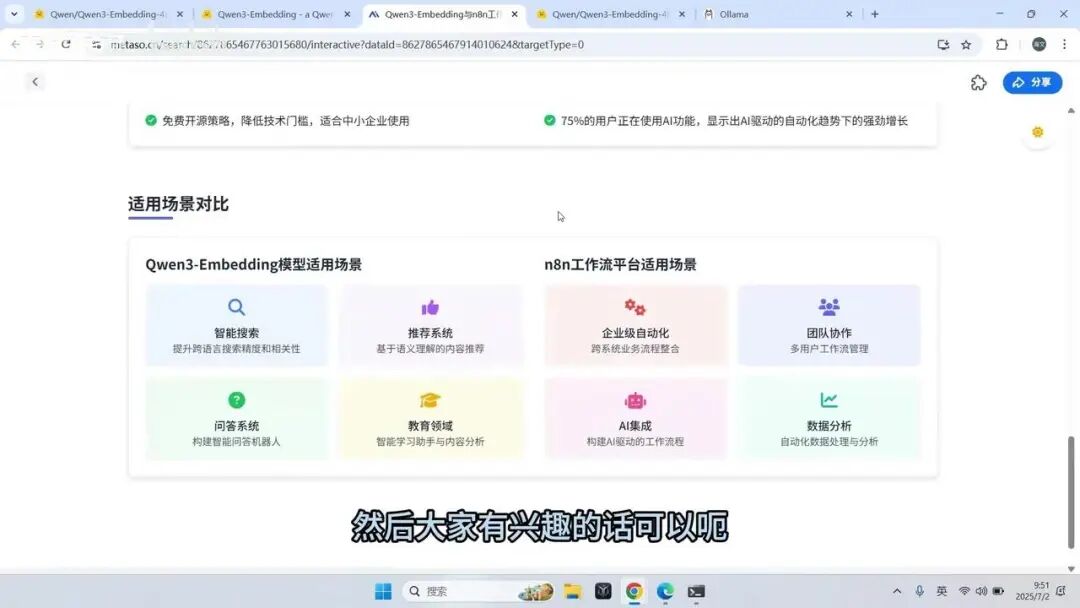Select the 企业级自动化 card title

click(x=635, y=333)
